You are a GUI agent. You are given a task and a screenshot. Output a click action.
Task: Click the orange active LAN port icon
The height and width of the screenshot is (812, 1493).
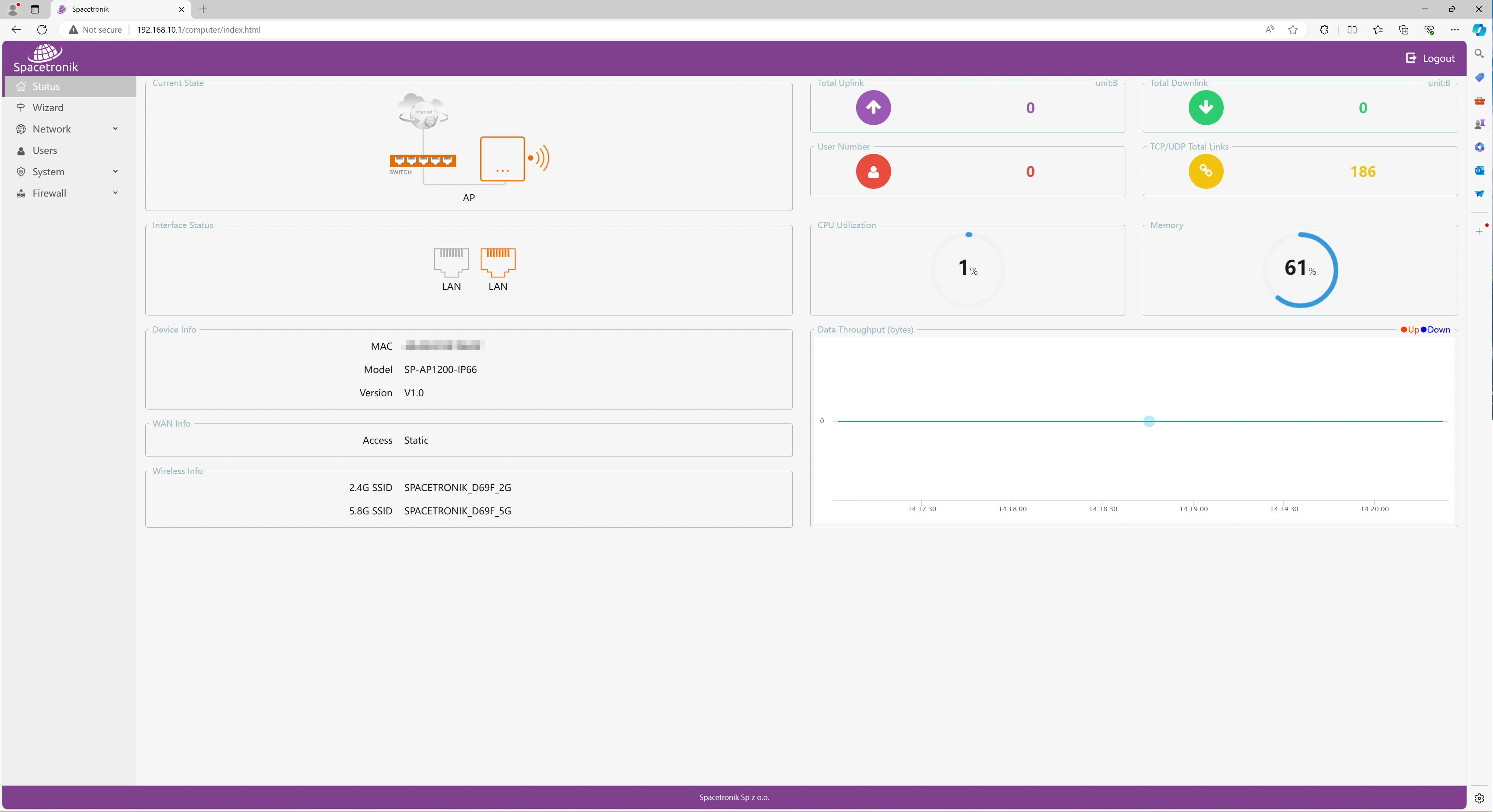498,263
